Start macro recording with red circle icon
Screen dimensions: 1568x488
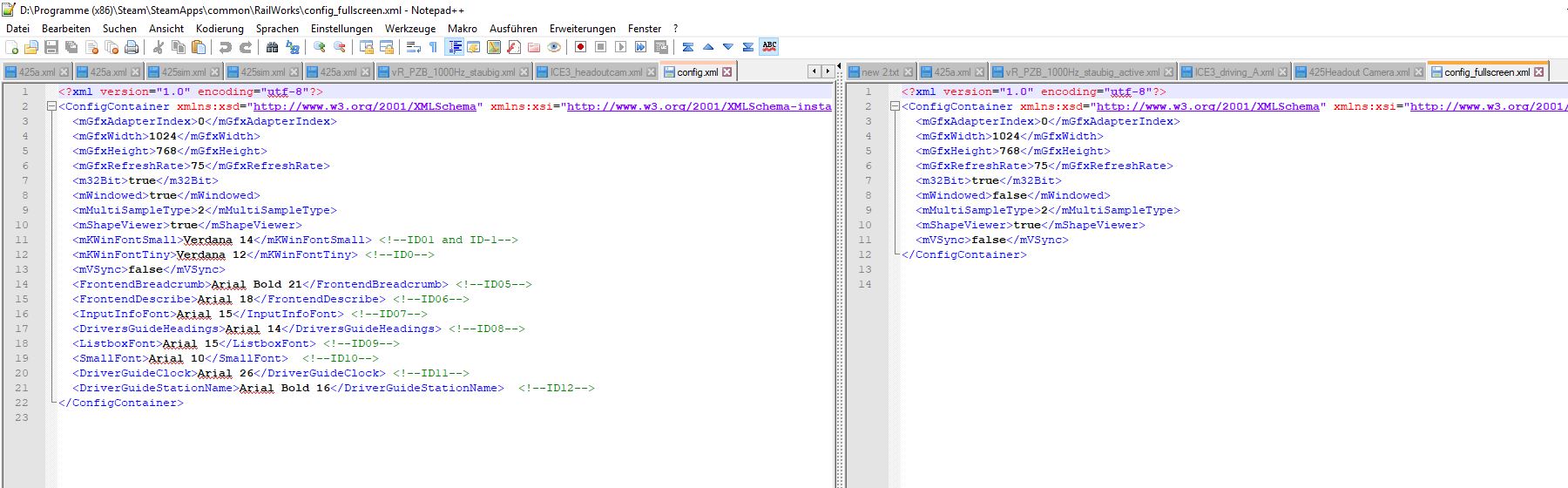pos(580,47)
